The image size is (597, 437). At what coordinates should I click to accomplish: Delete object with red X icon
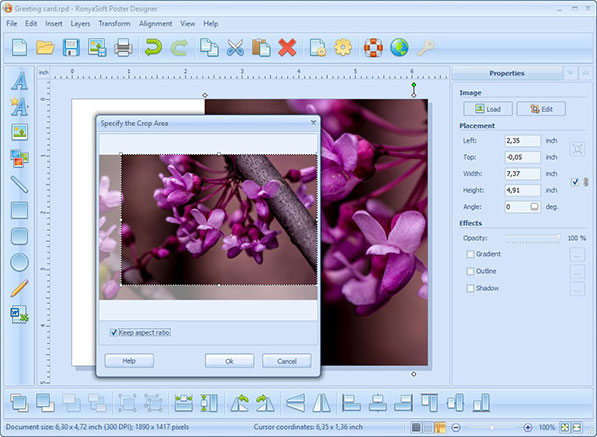287,48
